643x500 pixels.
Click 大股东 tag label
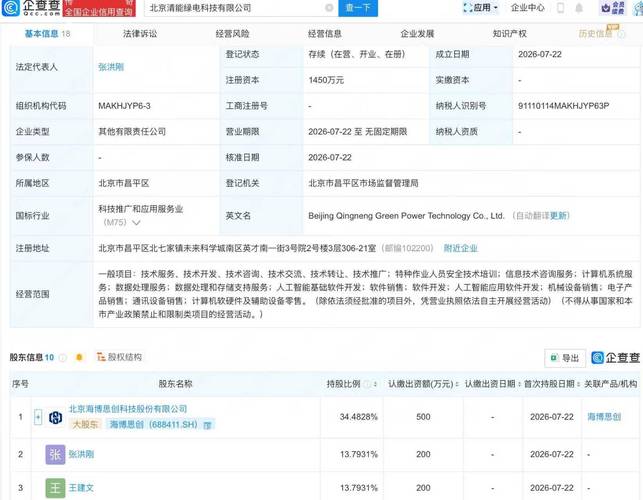tap(85, 424)
